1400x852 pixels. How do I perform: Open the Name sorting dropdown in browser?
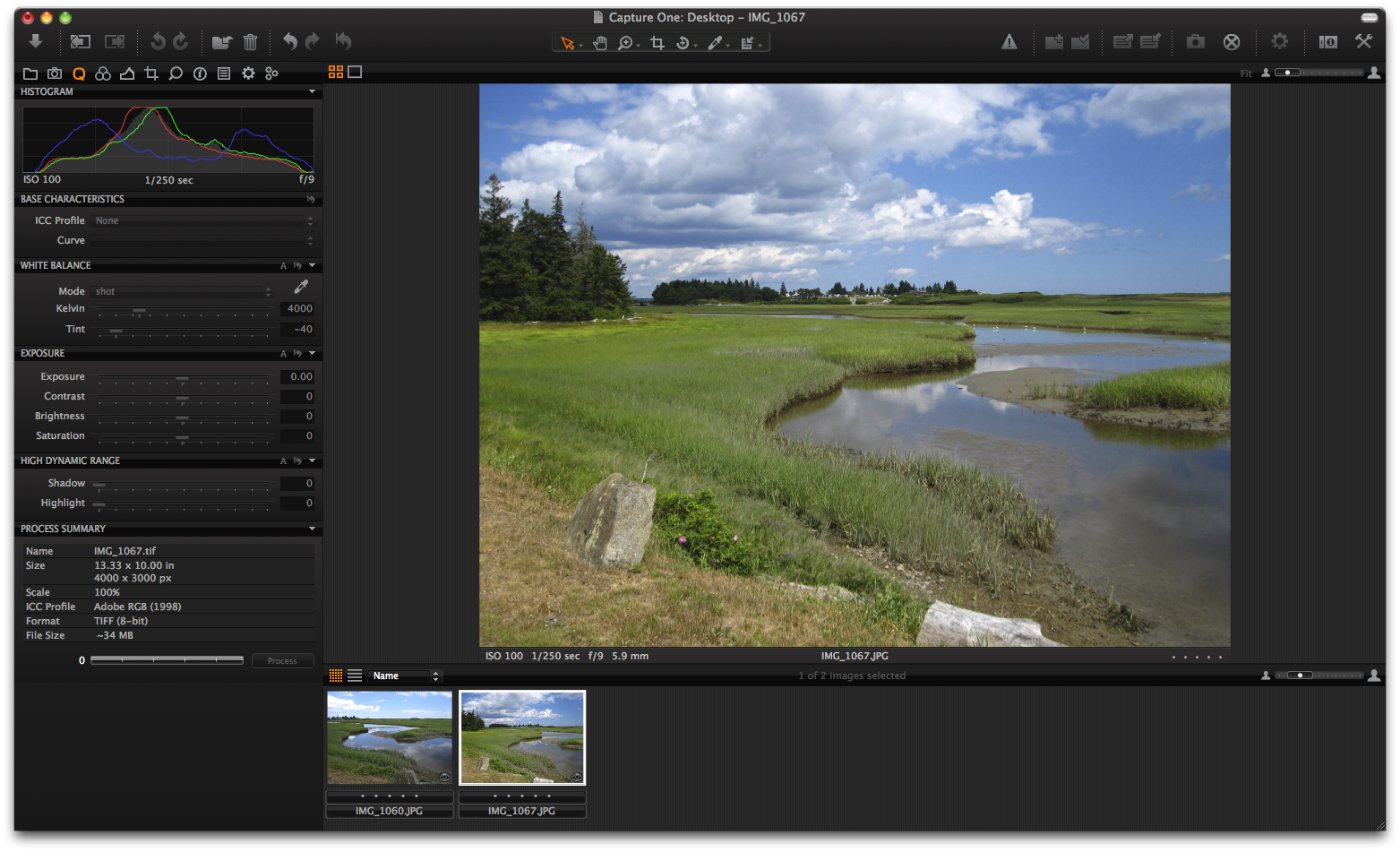405,676
